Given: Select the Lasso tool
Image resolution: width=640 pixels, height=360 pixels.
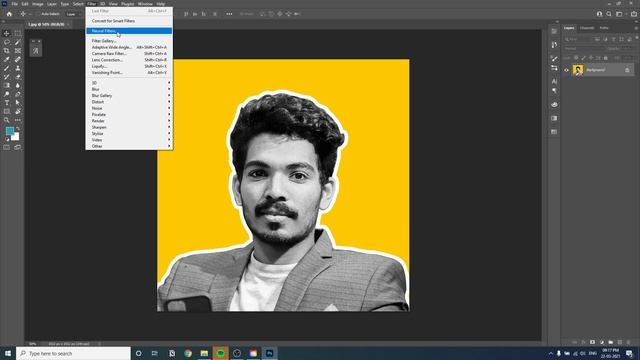Looking at the screenshot, I should click(7, 42).
